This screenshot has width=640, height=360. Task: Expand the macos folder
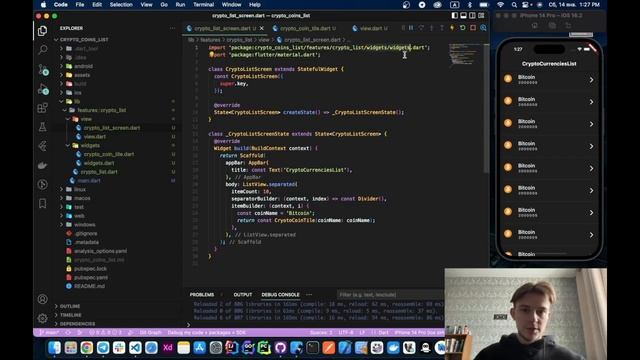tap(82, 198)
